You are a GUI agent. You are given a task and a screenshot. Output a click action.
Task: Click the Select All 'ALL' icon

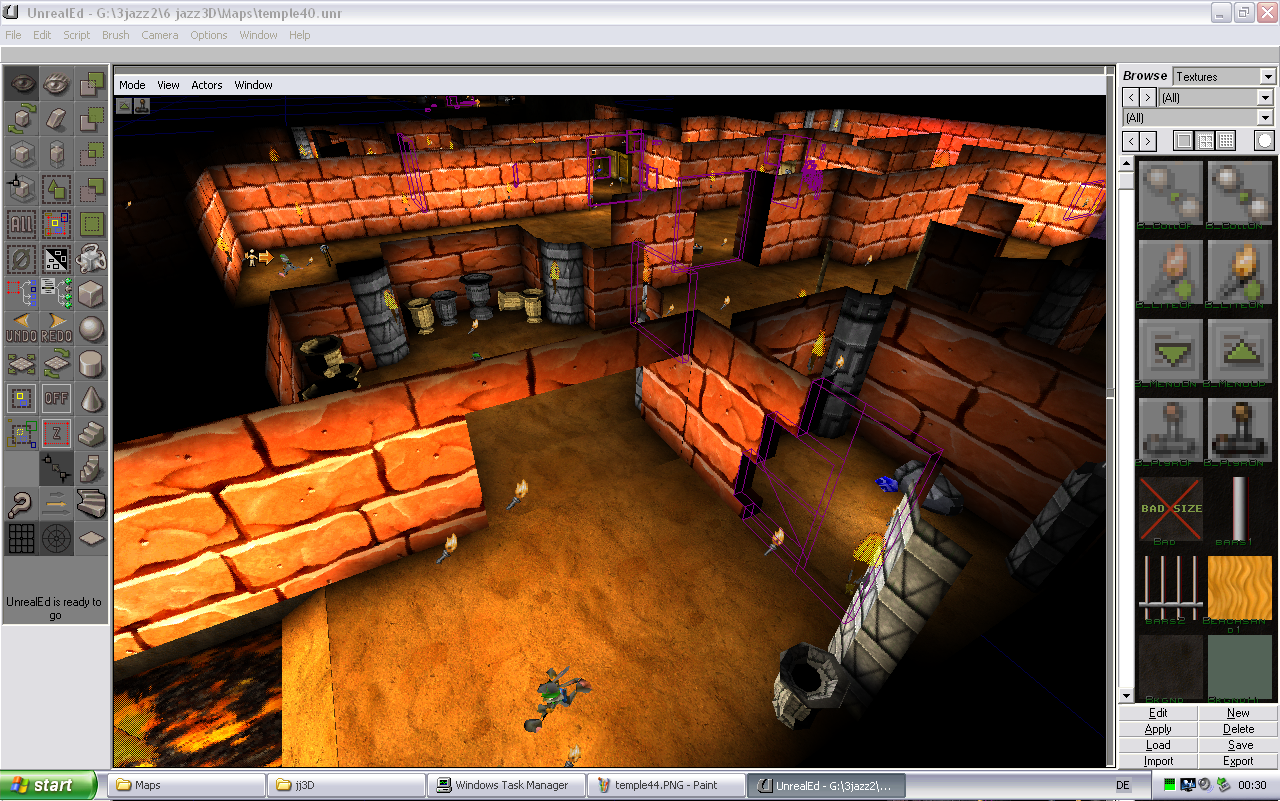click(21, 224)
